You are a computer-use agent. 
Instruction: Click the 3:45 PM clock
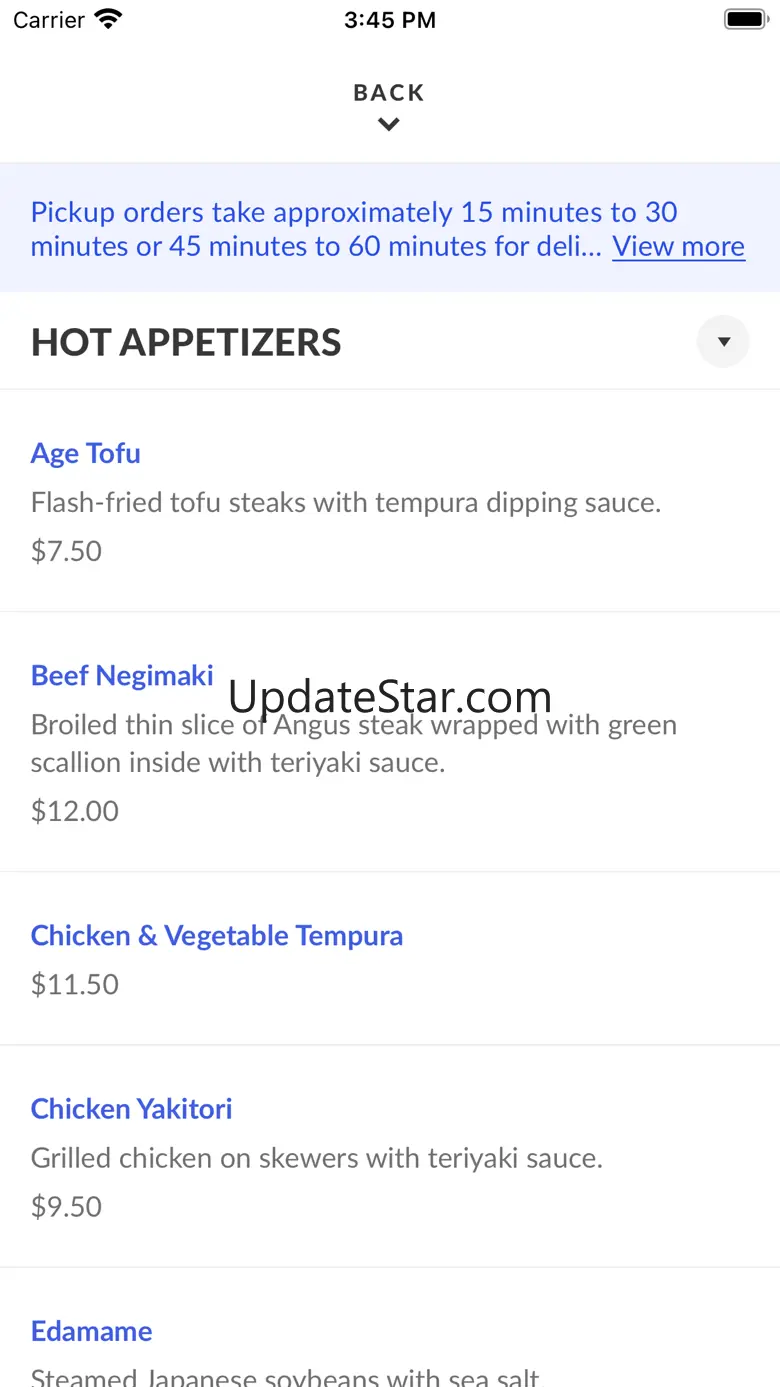[389, 20]
